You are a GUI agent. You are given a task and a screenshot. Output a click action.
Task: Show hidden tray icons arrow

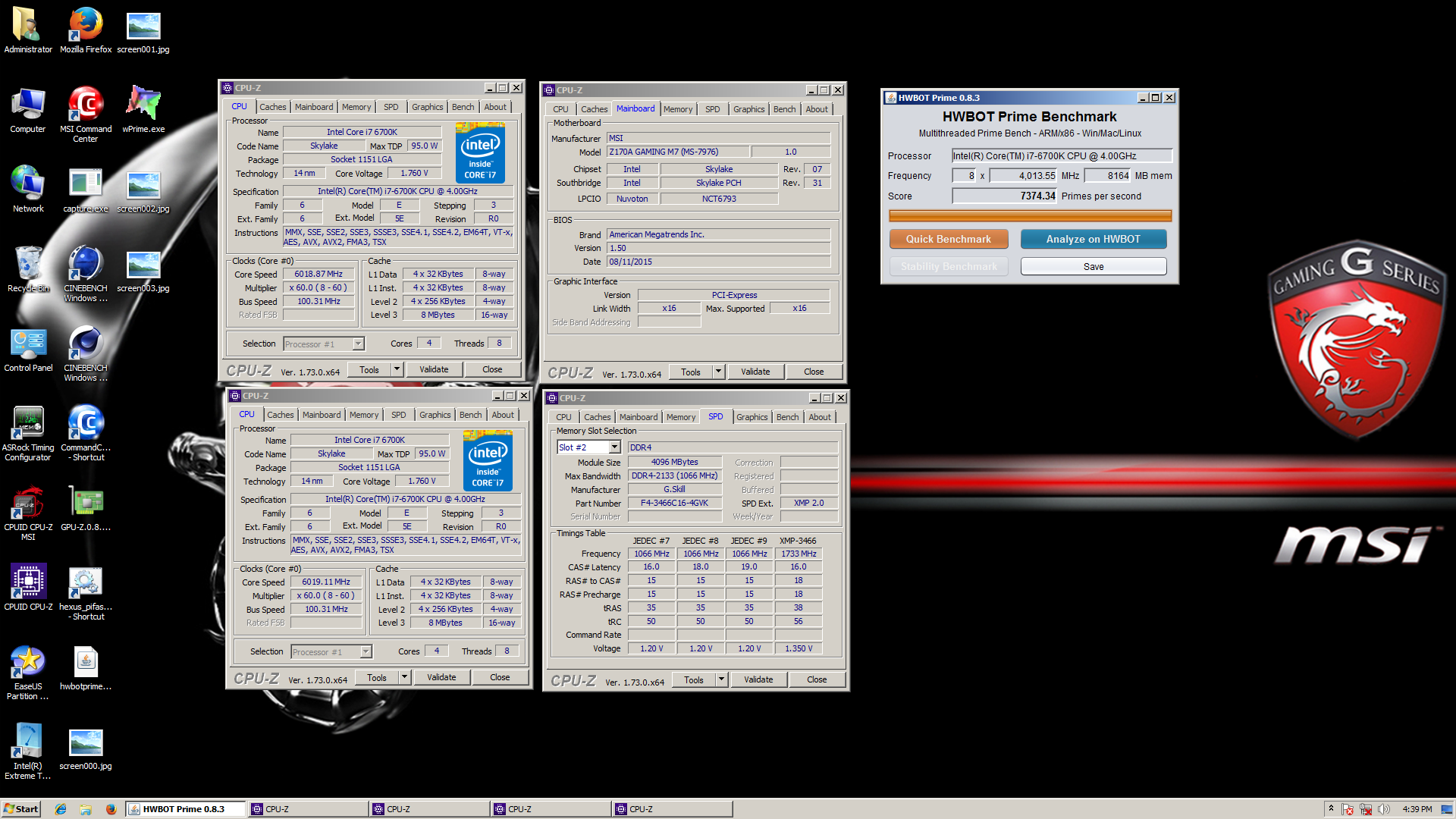pyautogui.click(x=1331, y=809)
